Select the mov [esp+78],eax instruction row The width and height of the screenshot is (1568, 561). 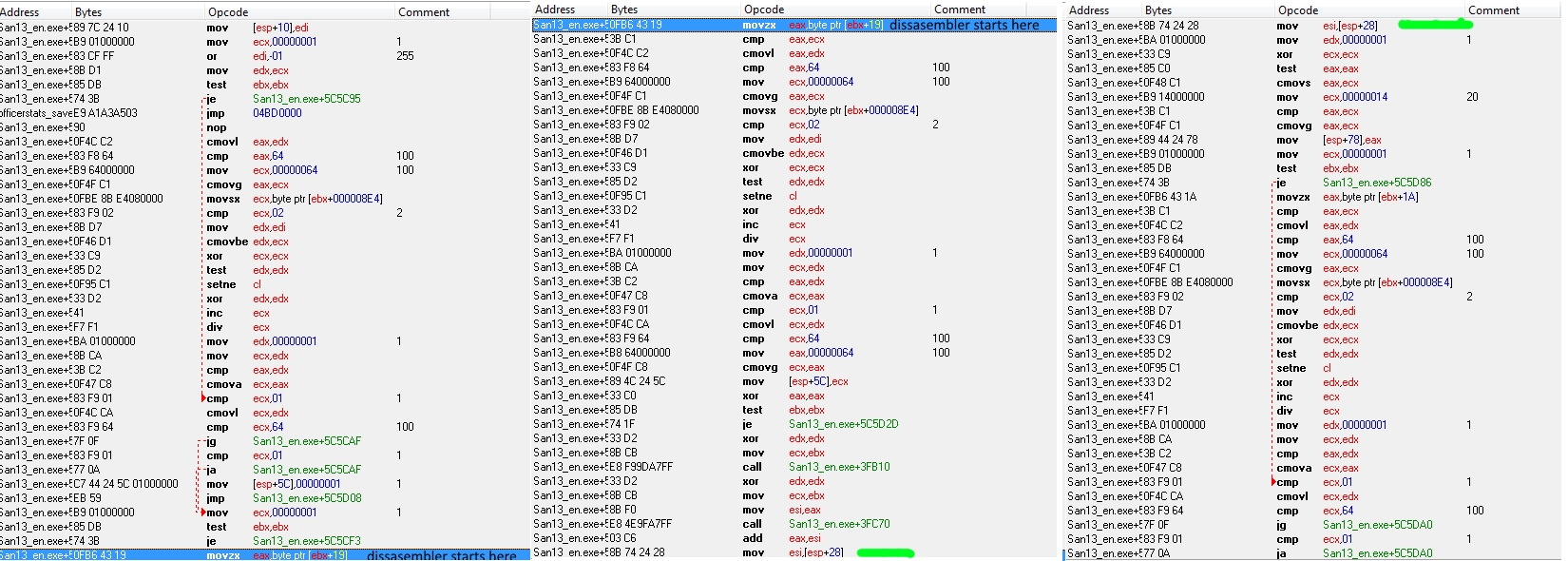pos(1351,140)
